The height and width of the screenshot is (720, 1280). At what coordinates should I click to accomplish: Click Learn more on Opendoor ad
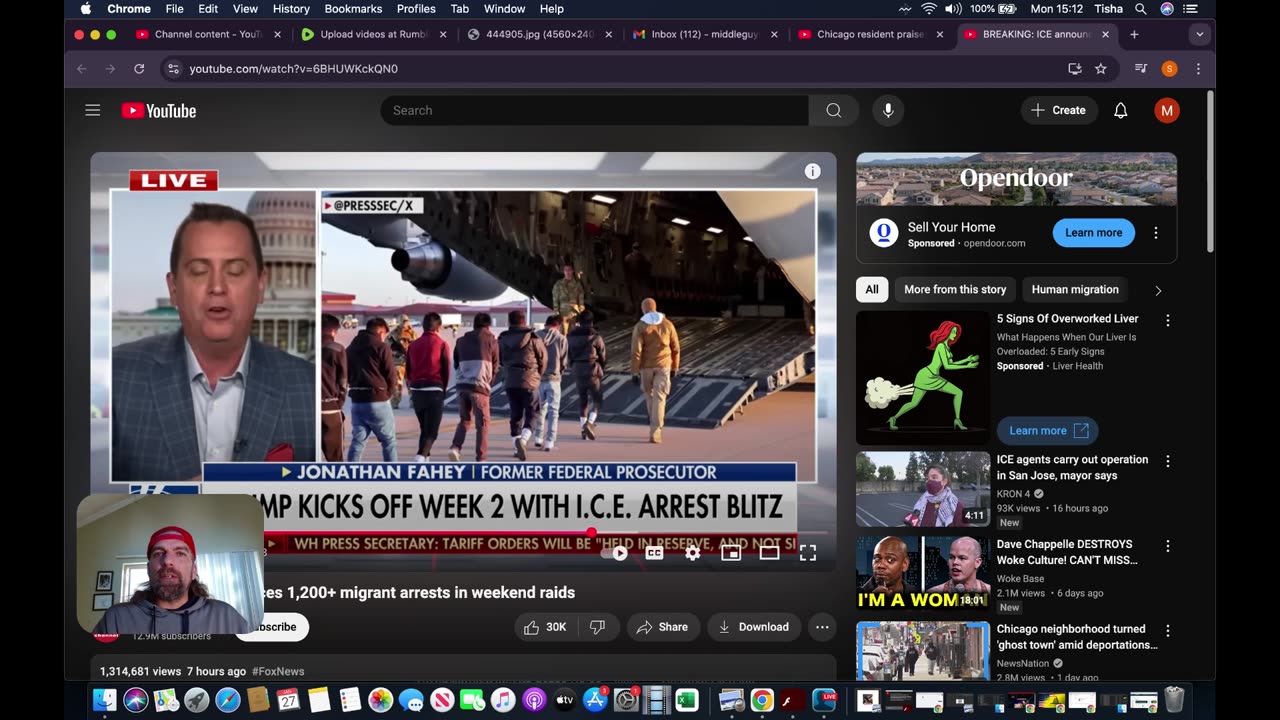coord(1093,232)
